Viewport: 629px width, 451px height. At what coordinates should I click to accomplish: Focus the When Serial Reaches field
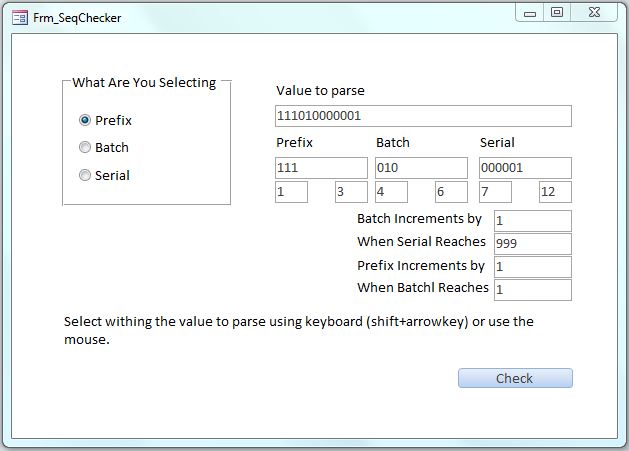click(532, 243)
